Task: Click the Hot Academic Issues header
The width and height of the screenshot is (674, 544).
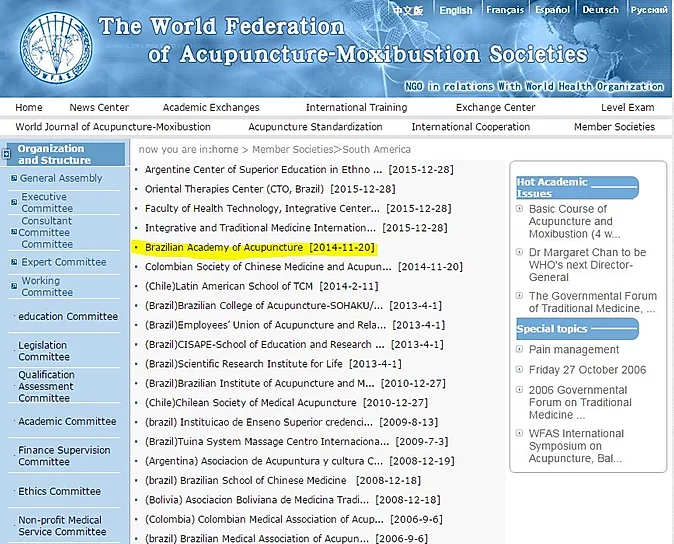Action: pyautogui.click(x=577, y=188)
